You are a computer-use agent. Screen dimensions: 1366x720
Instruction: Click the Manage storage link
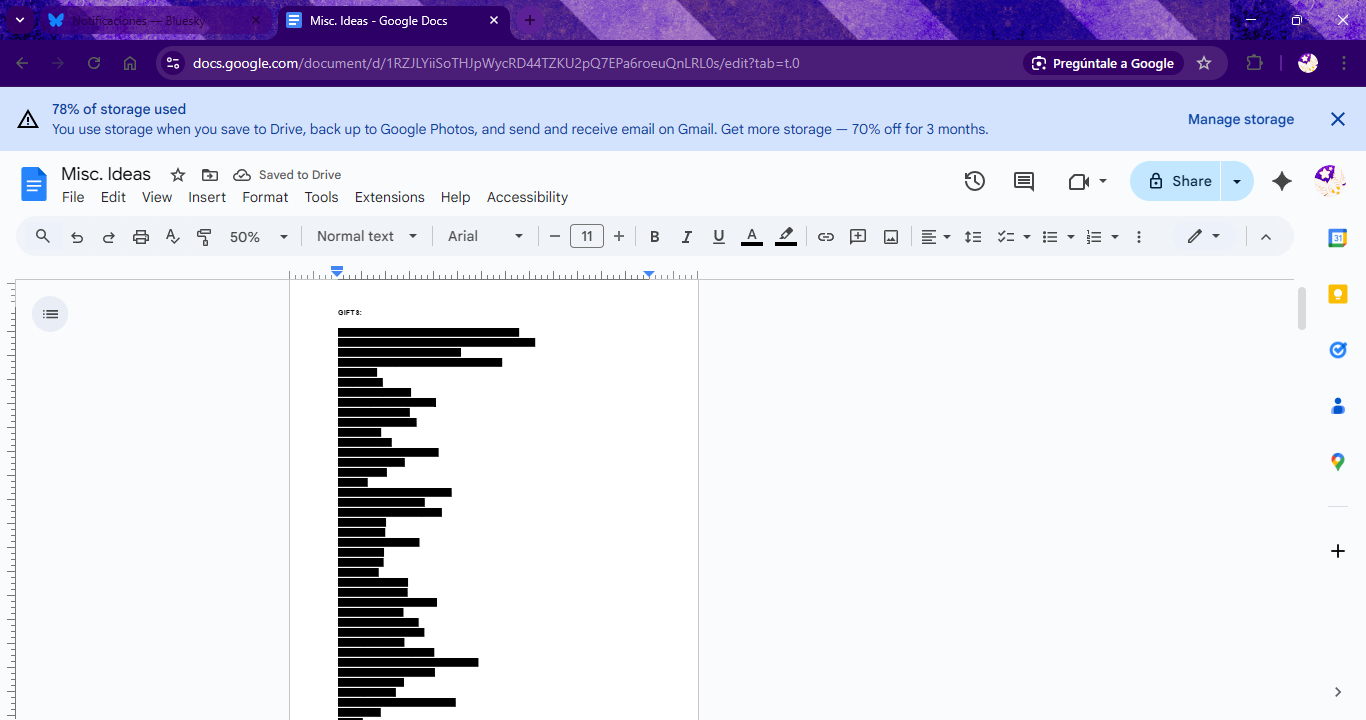click(x=1240, y=119)
